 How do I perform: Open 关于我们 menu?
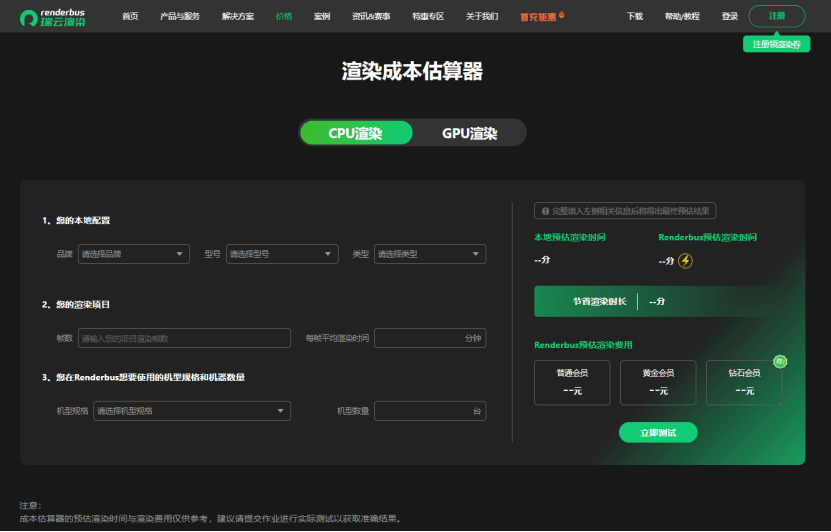point(482,16)
